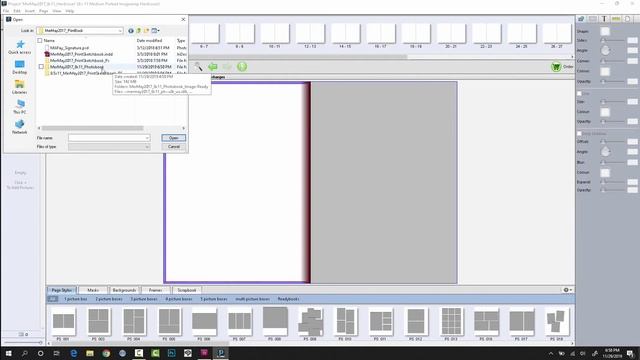
Task: Enable the Drop Shadow checkbox in properties panel
Action: click(x=579, y=133)
